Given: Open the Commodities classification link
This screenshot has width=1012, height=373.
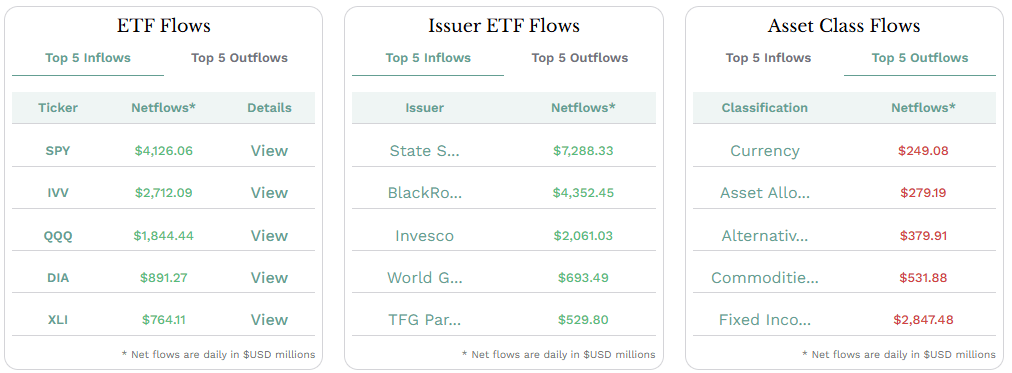Looking at the screenshot, I should coord(765,277).
